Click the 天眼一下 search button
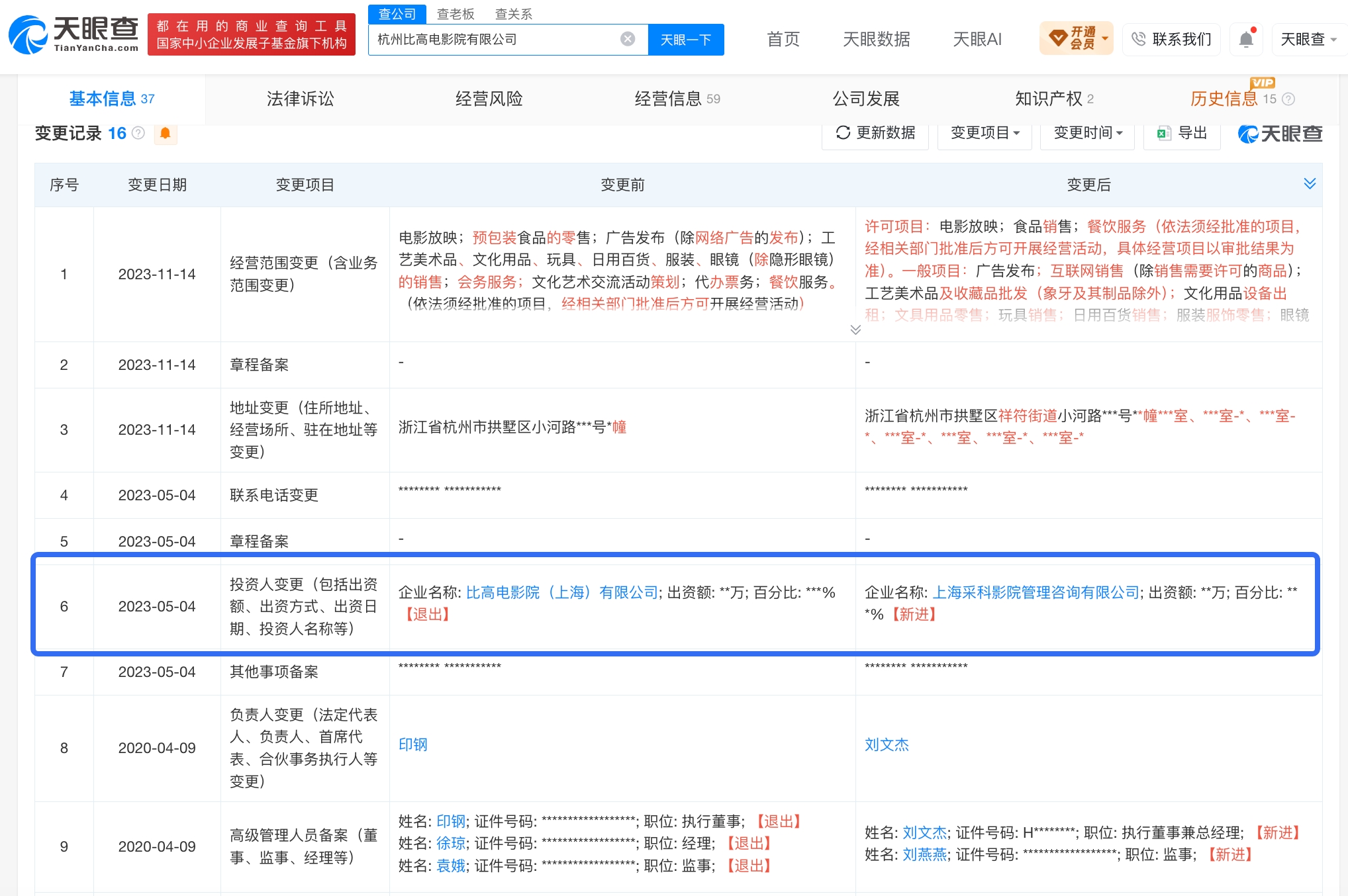The width and height of the screenshot is (1348, 896). click(686, 40)
